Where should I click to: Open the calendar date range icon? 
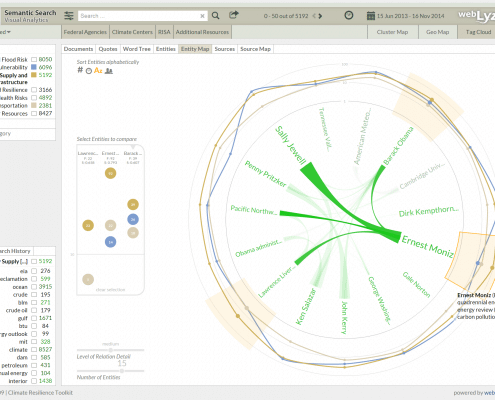(371, 16)
